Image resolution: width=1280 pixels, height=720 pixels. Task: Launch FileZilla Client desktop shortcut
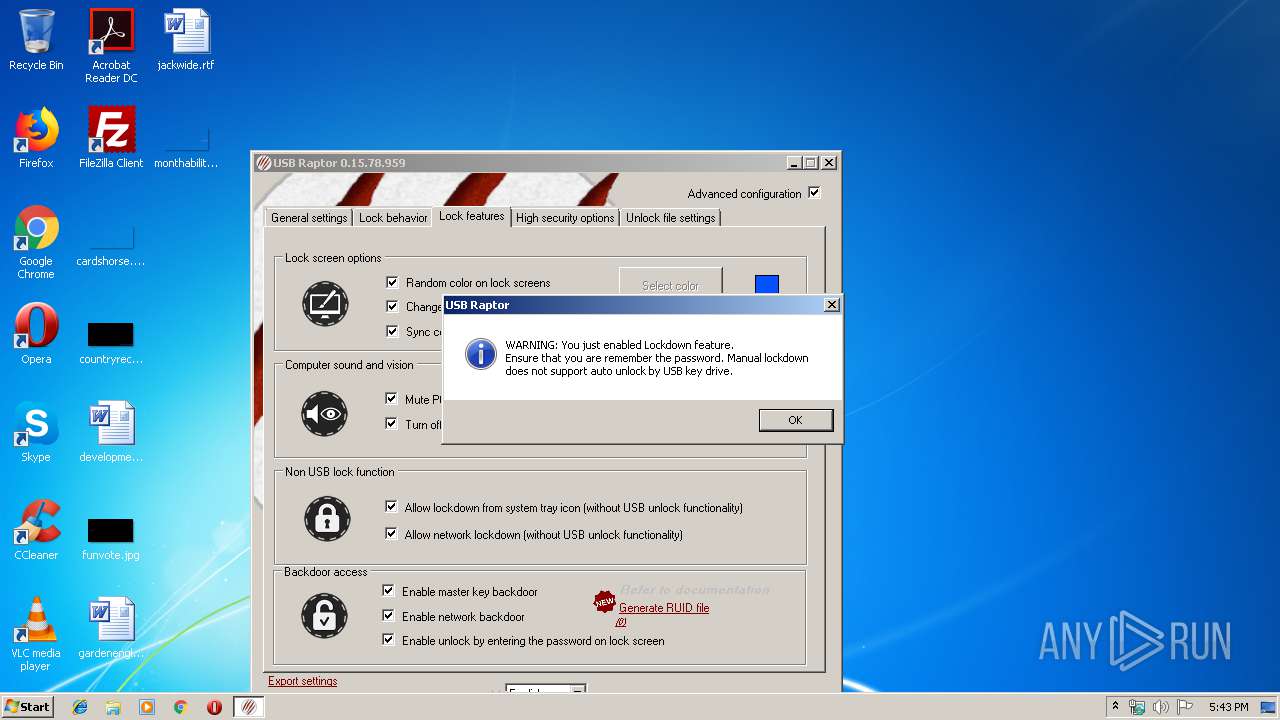click(x=111, y=138)
